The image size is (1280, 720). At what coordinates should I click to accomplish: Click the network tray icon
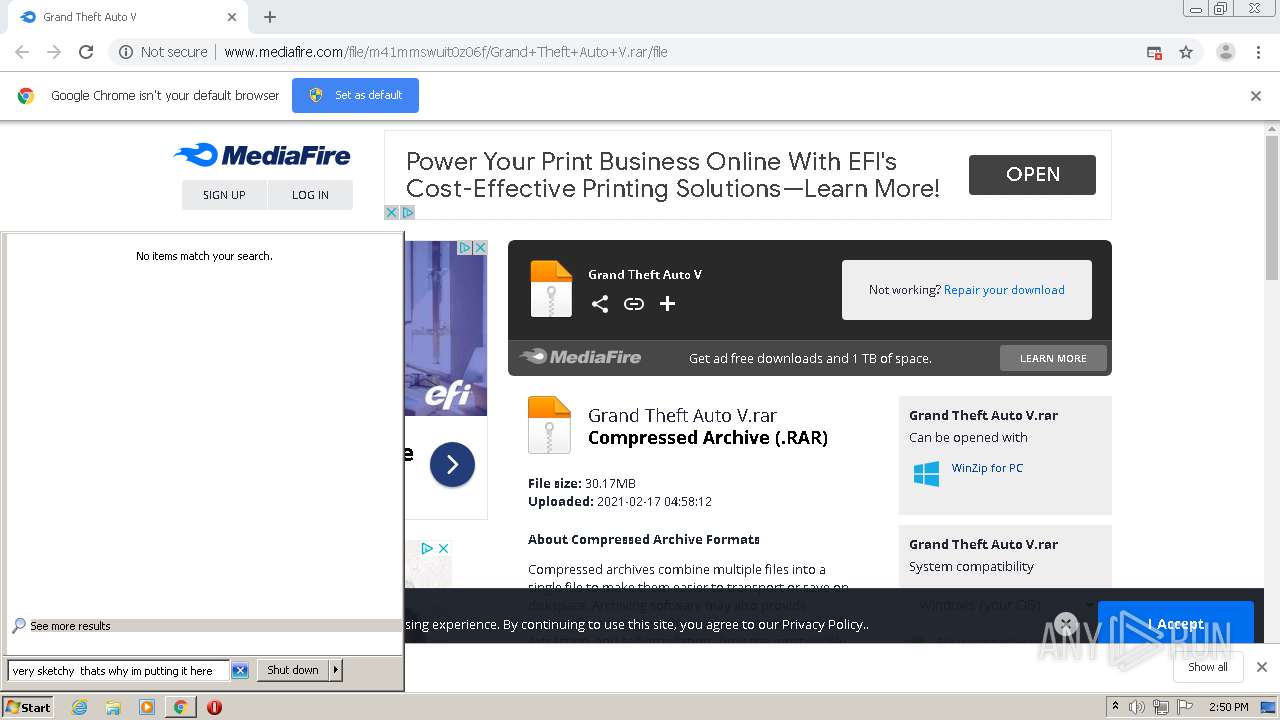[1161, 707]
